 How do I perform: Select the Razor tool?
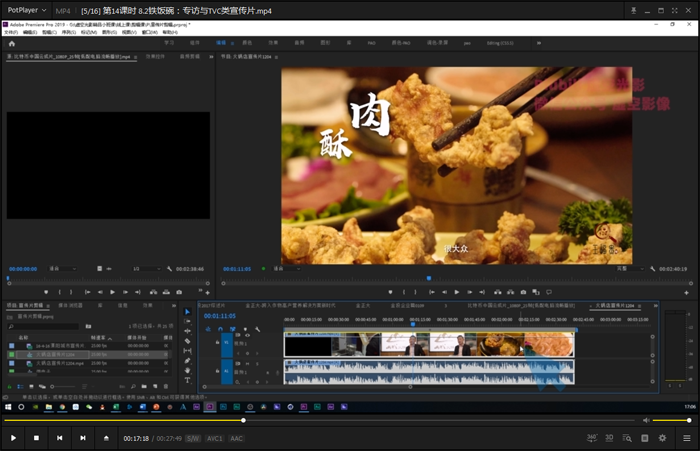[x=187, y=341]
